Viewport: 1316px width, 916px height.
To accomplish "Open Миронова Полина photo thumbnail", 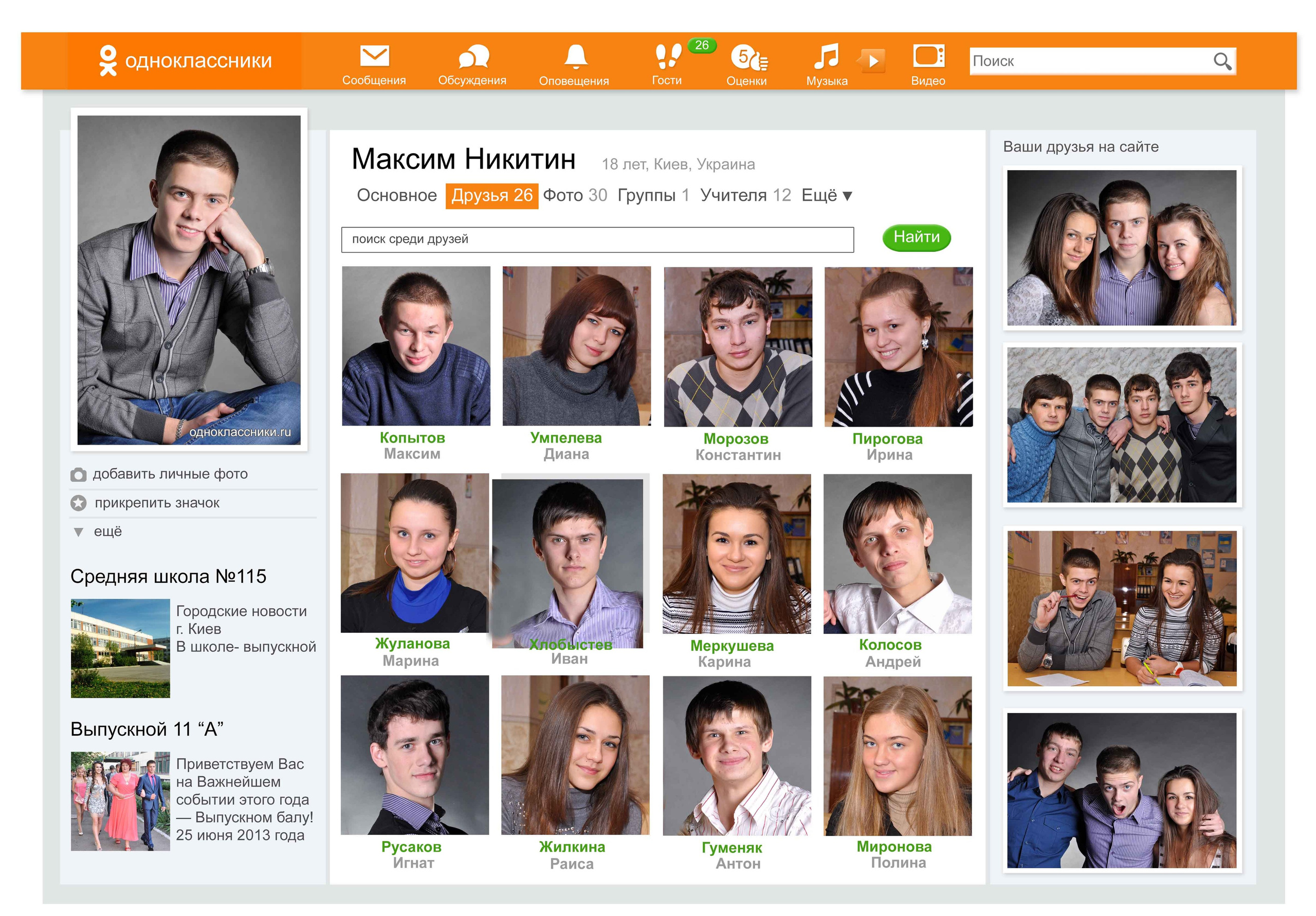I will 897,756.
